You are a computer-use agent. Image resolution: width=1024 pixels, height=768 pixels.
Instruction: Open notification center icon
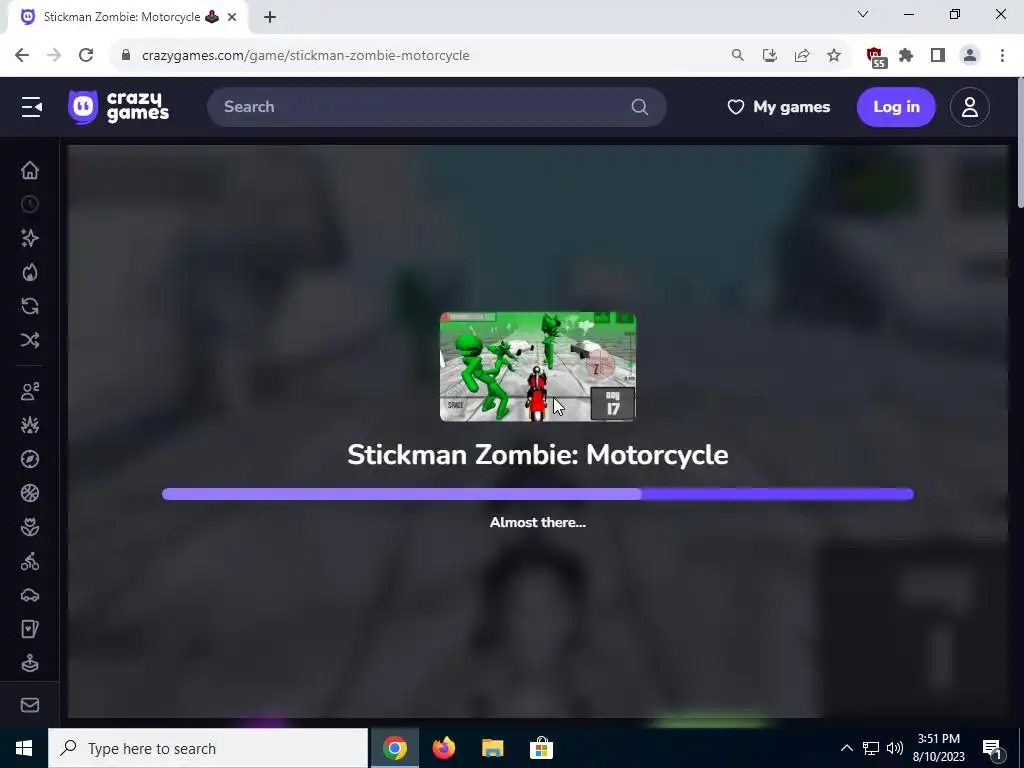[992, 748]
